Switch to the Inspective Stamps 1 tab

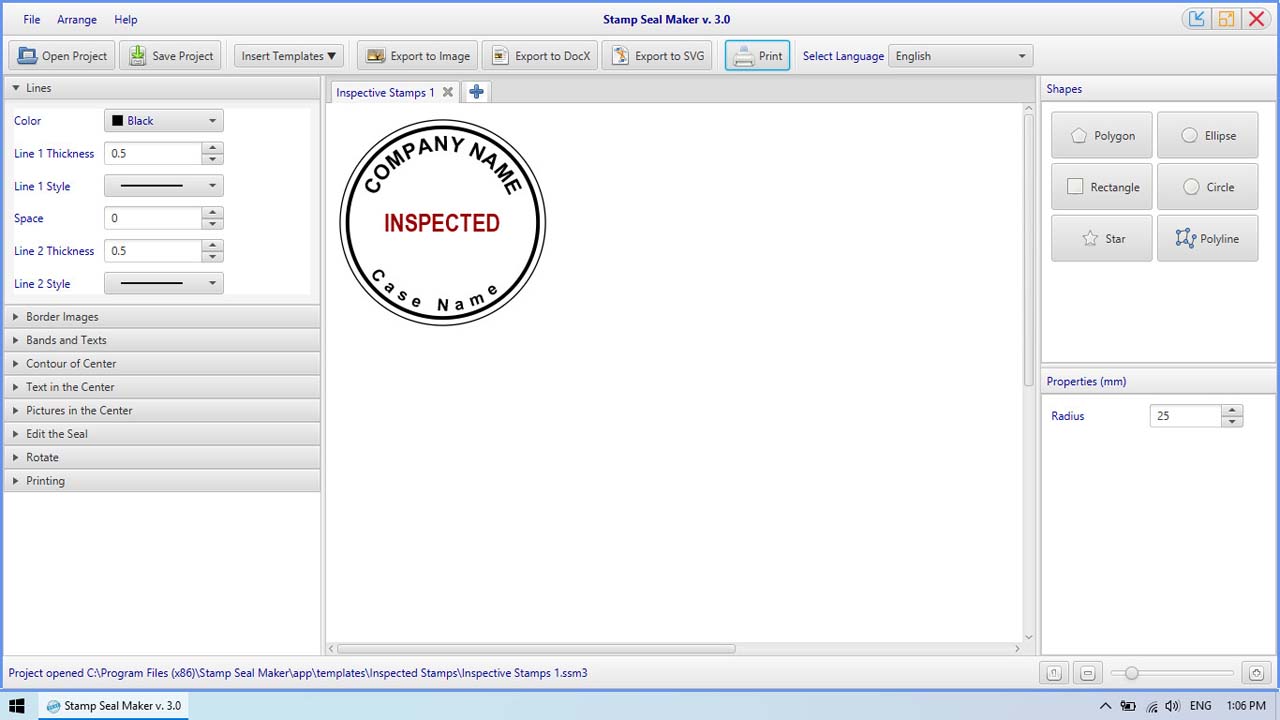pyautogui.click(x=385, y=92)
